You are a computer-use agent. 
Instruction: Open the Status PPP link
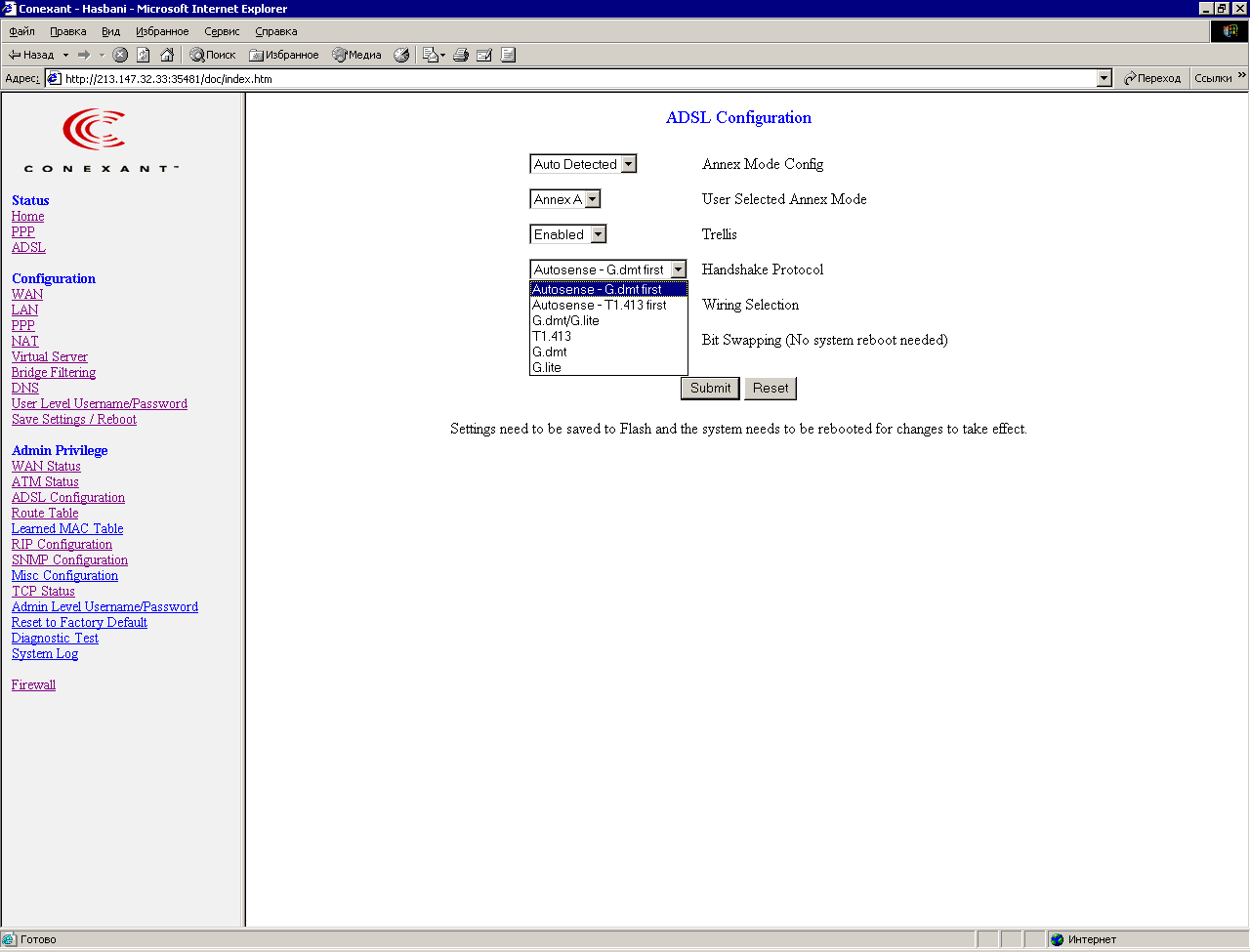pyautogui.click(x=23, y=231)
